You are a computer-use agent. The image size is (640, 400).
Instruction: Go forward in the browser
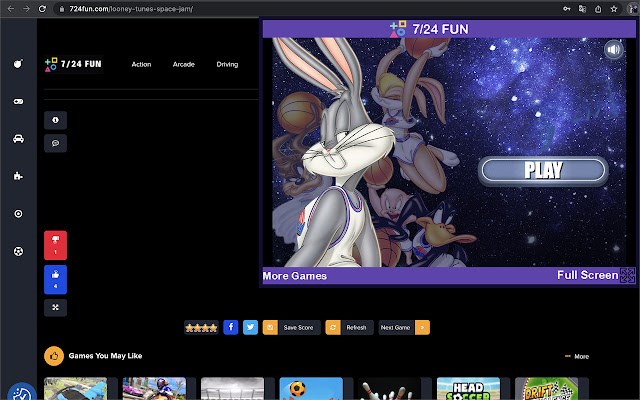(27, 9)
